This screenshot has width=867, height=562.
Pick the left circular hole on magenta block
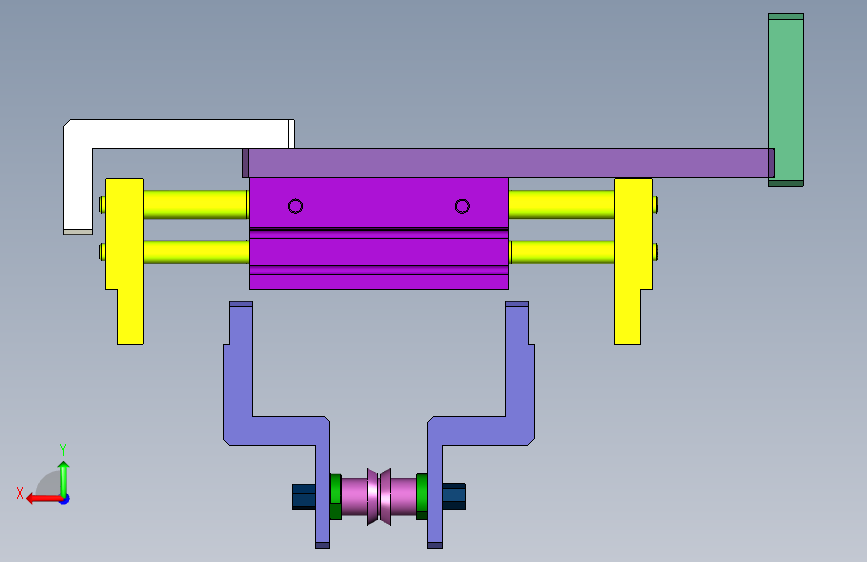coord(295,206)
